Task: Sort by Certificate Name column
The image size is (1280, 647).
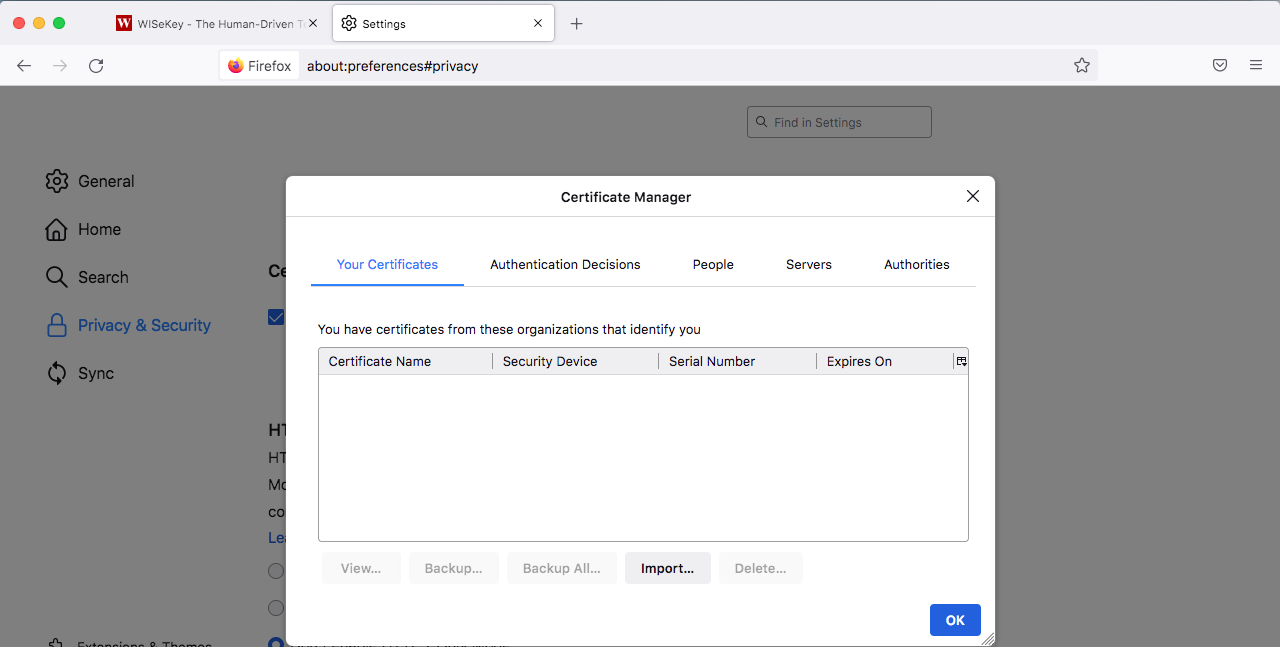Action: pyautogui.click(x=405, y=361)
